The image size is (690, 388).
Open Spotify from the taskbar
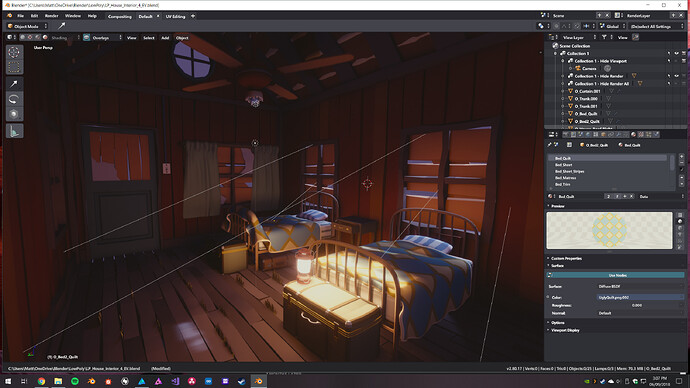(x=75, y=381)
